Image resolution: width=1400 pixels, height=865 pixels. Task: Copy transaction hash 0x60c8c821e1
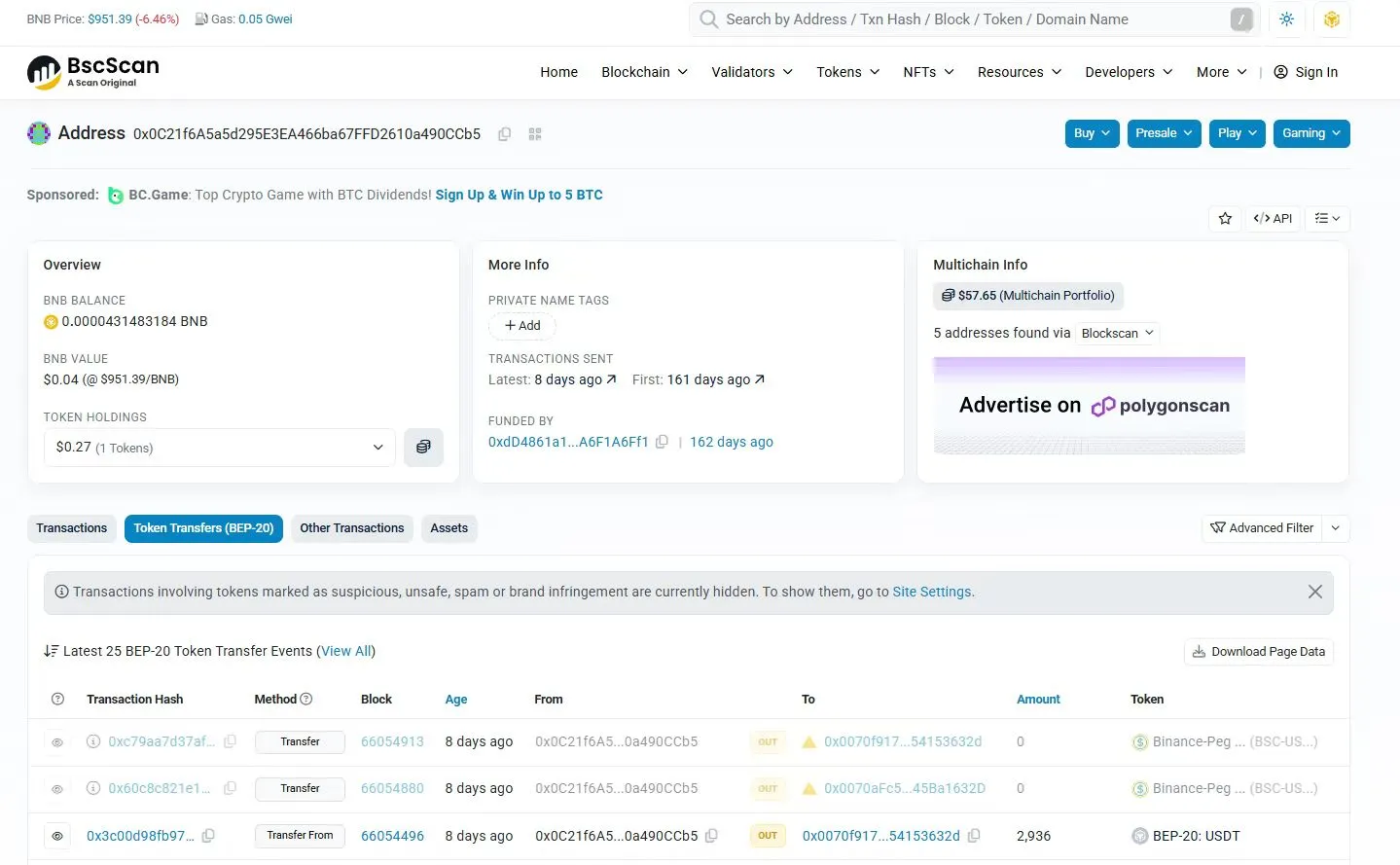pyautogui.click(x=230, y=788)
